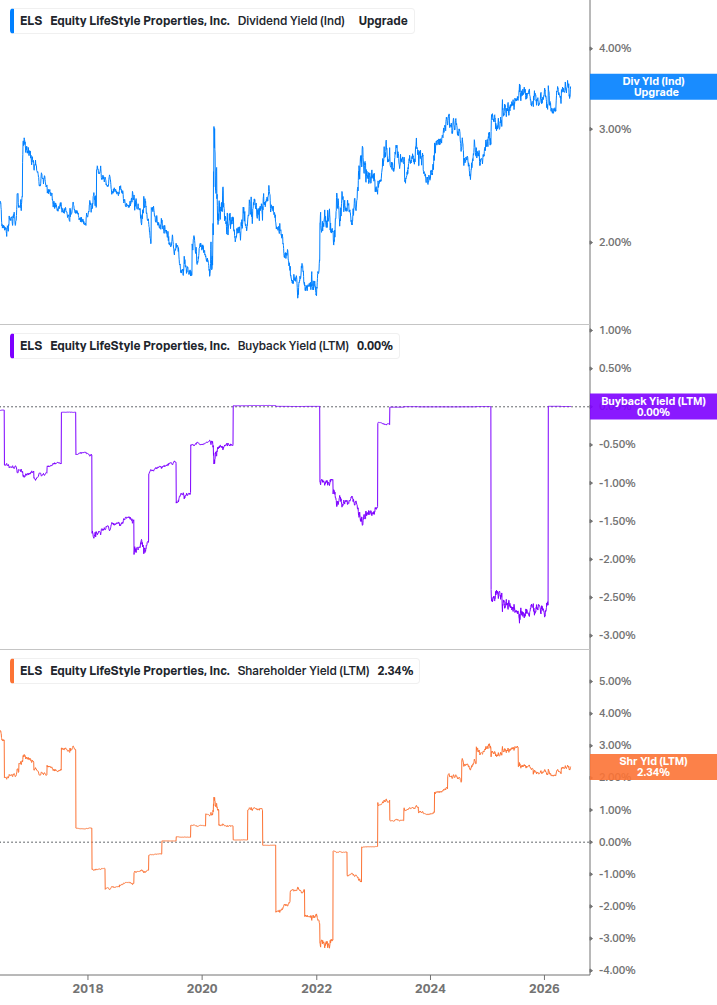
Task: Click the purple color bar of Buyback Yield legend
Action: click(x=12, y=346)
